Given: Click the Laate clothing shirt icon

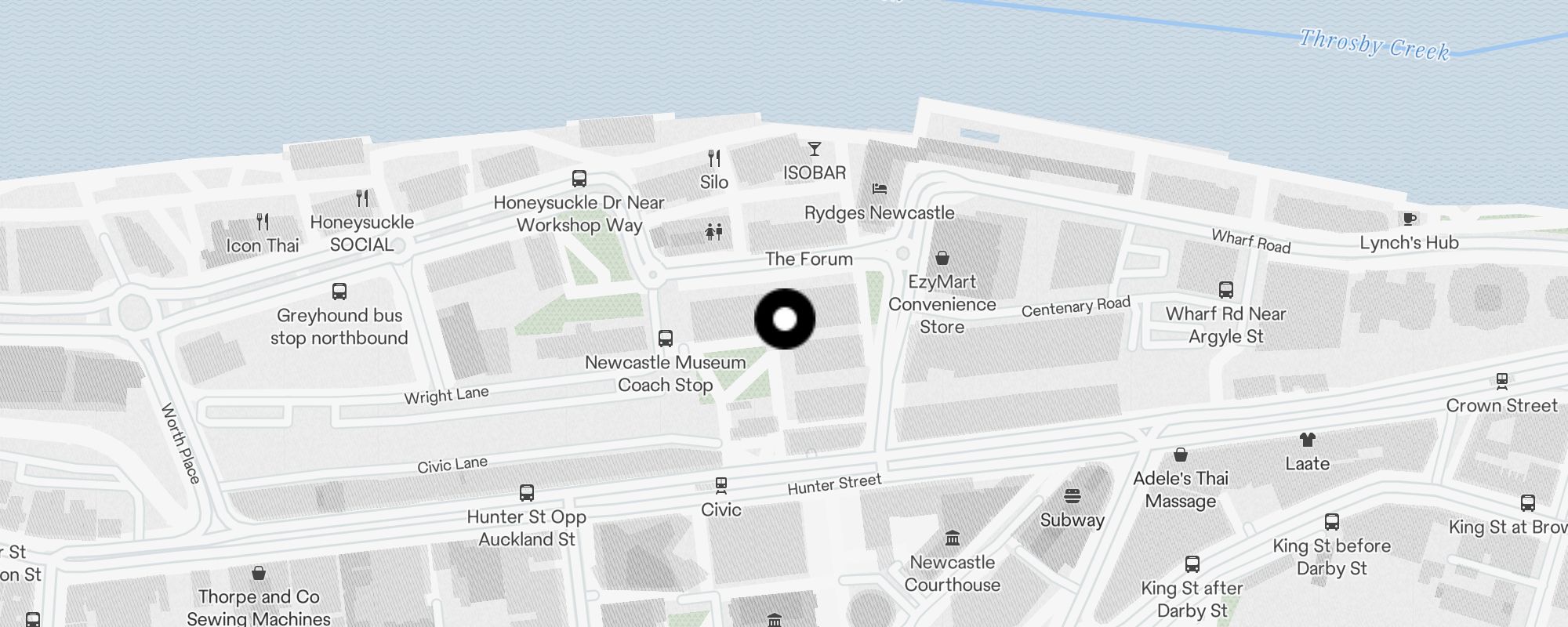Looking at the screenshot, I should pos(1307,440).
